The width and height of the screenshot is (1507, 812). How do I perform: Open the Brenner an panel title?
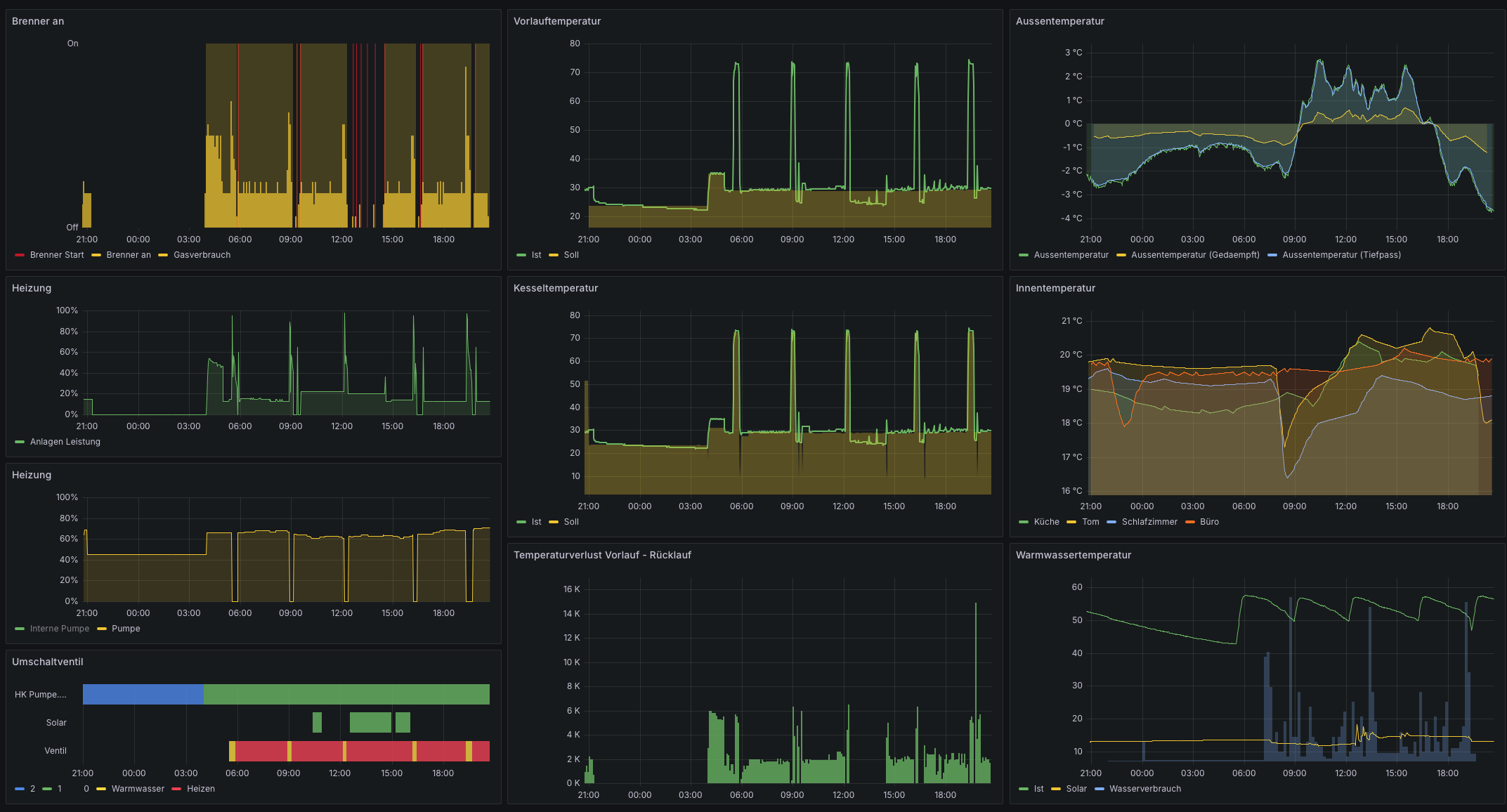[38, 21]
